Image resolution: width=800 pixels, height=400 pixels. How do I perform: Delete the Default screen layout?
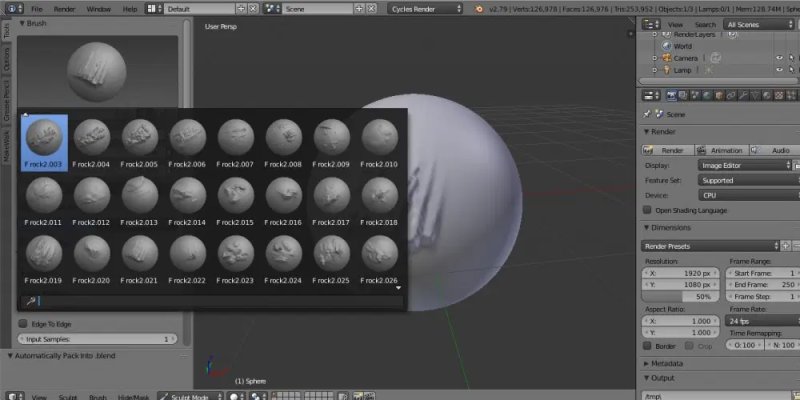[x=253, y=9]
